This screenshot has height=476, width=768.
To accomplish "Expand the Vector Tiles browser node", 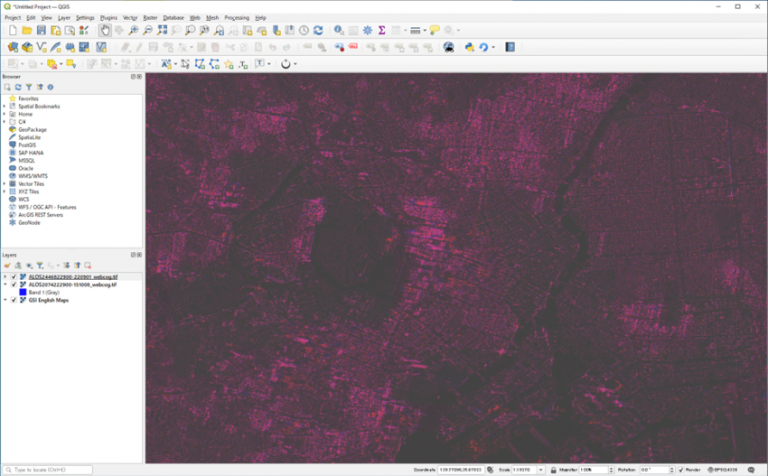I will tap(4, 184).
